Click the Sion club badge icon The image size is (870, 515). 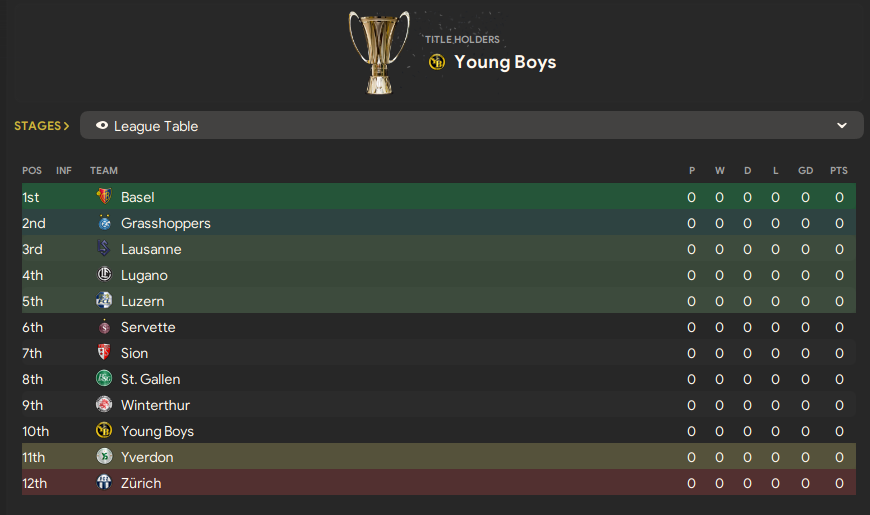coord(103,353)
